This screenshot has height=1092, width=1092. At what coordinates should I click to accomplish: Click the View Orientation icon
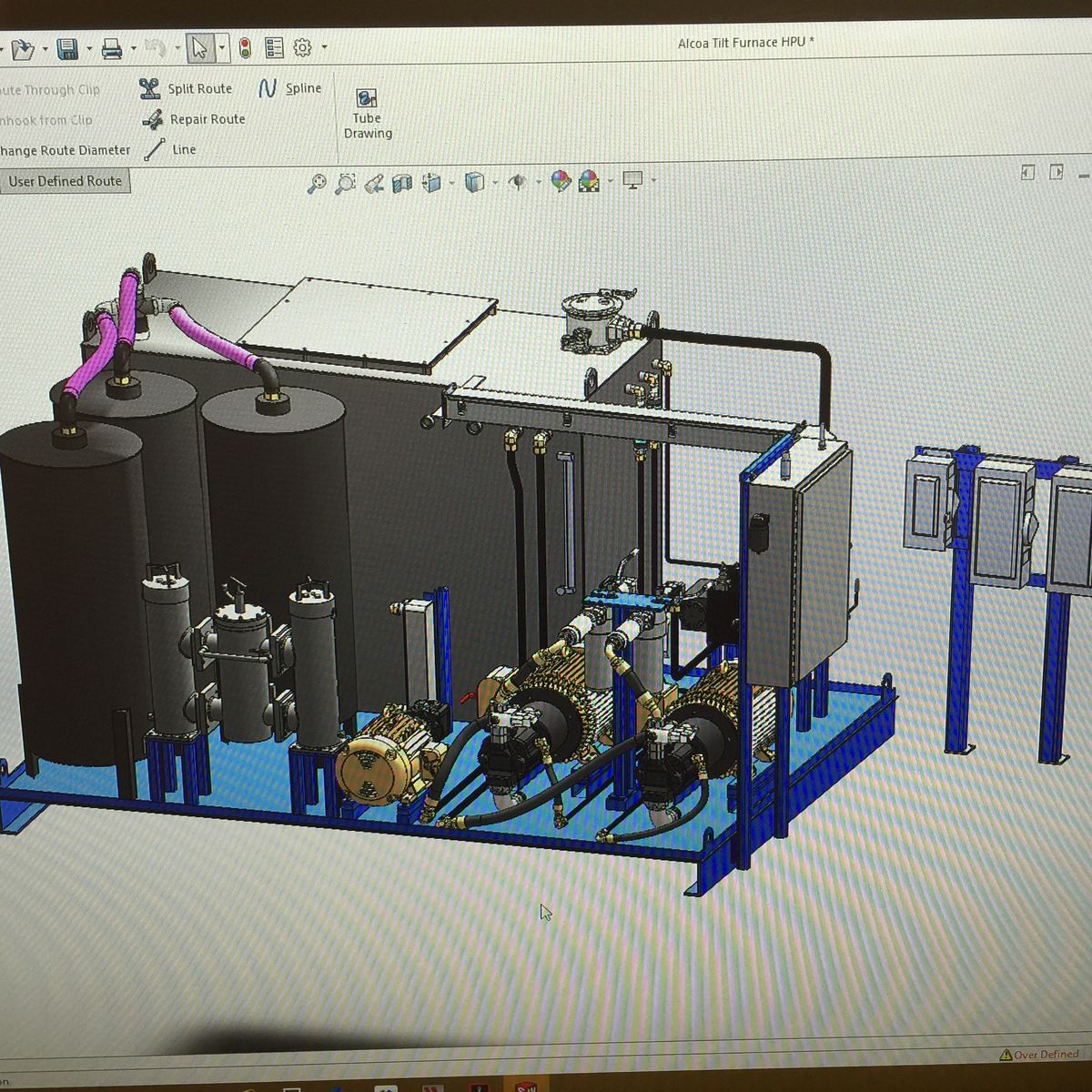coord(432,183)
